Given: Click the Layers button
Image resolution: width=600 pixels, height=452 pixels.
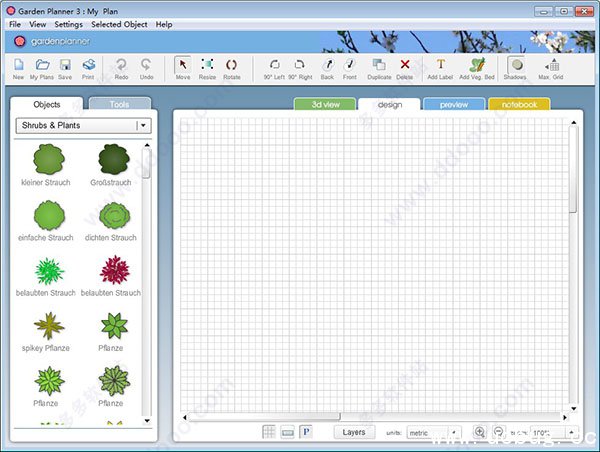Looking at the screenshot, I should 354,432.
